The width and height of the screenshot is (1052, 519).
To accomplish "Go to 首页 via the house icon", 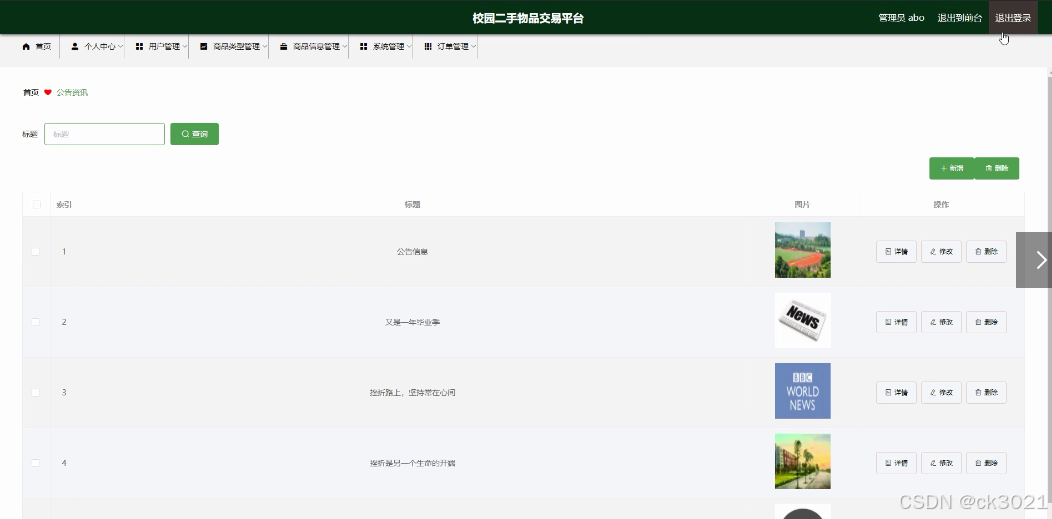I will 26,47.
